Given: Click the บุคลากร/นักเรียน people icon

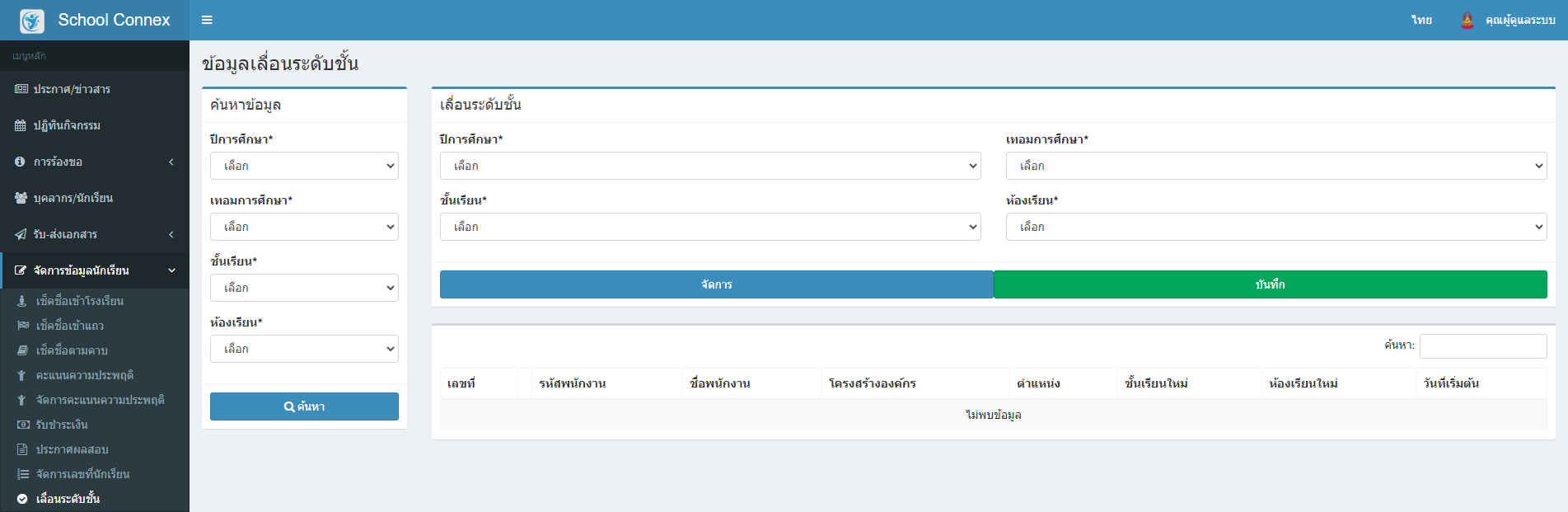Looking at the screenshot, I should [x=21, y=198].
